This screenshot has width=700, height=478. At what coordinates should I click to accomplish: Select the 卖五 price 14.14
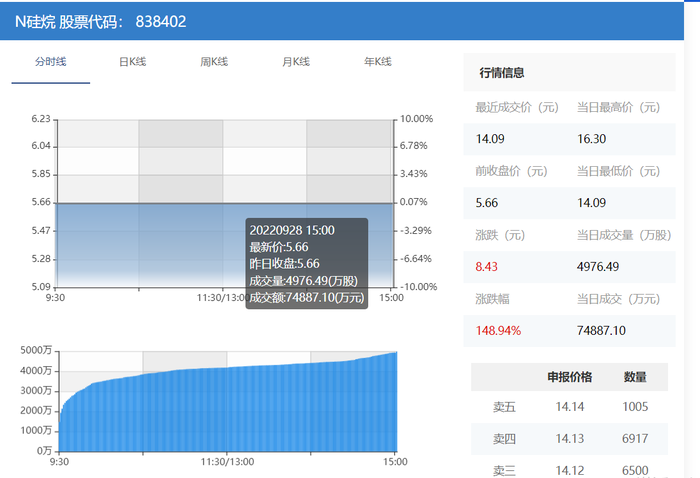pyautogui.click(x=570, y=407)
